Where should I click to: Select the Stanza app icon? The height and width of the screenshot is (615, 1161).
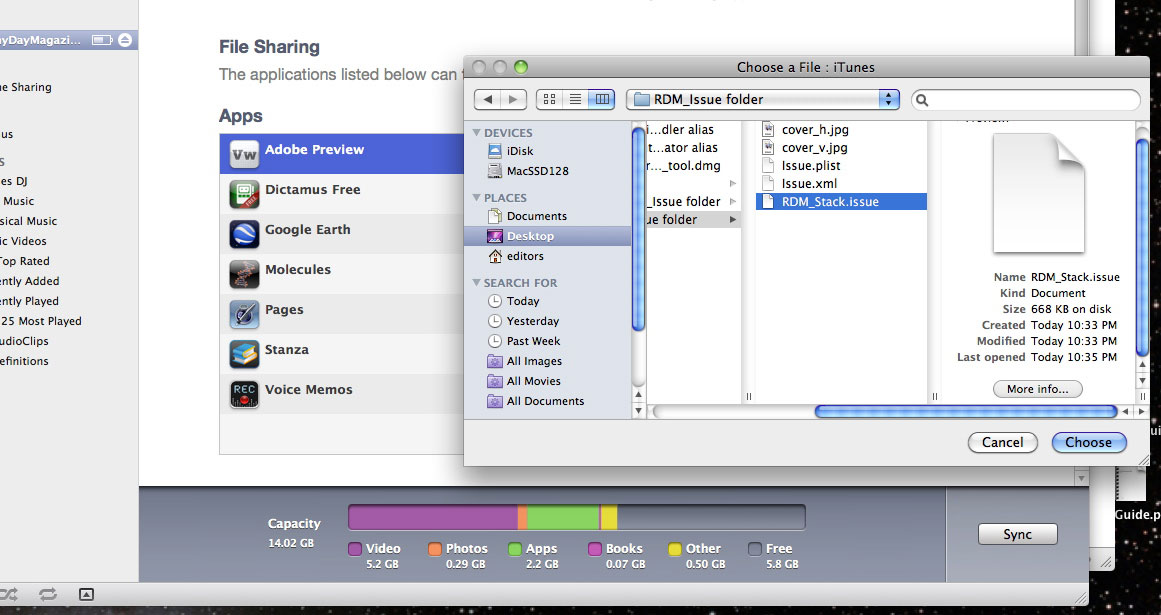(x=244, y=354)
